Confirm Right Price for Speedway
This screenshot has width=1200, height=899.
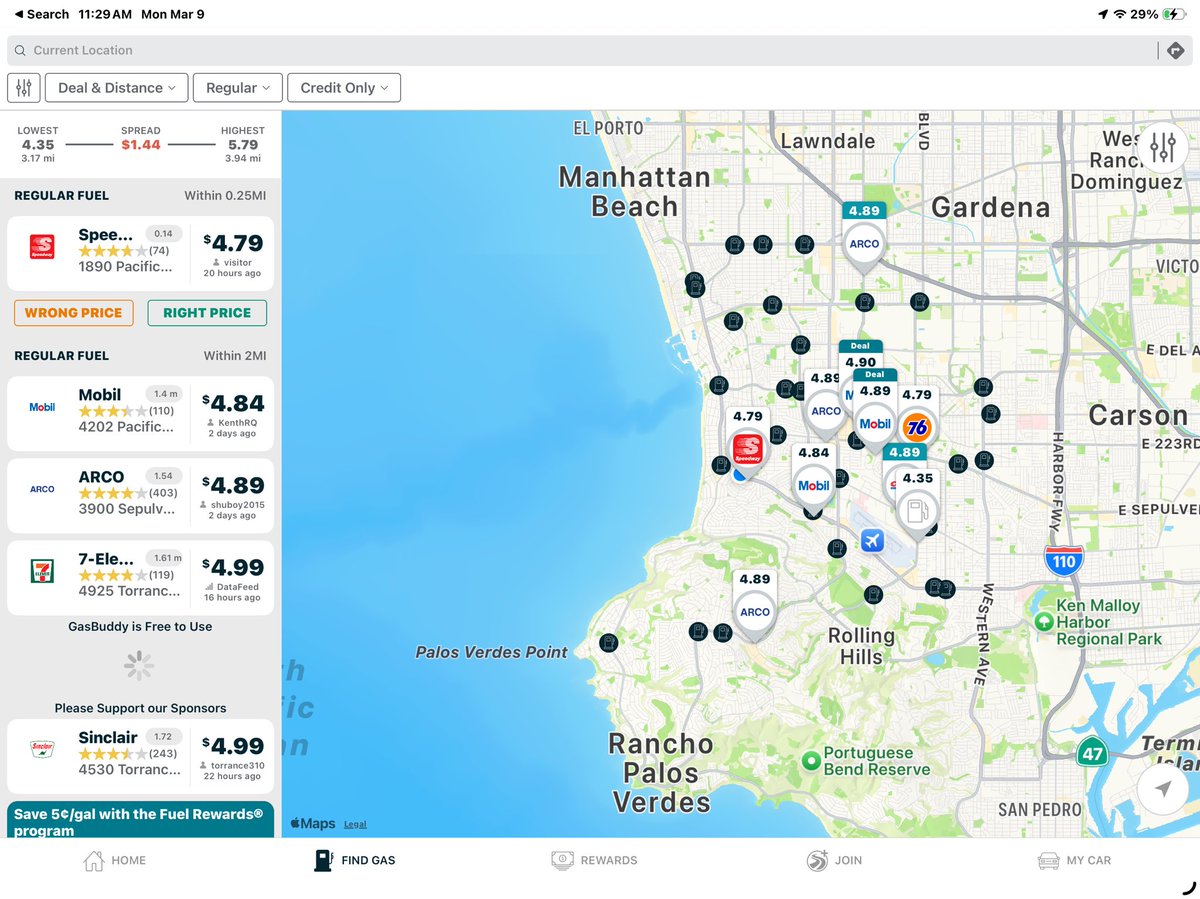(207, 313)
